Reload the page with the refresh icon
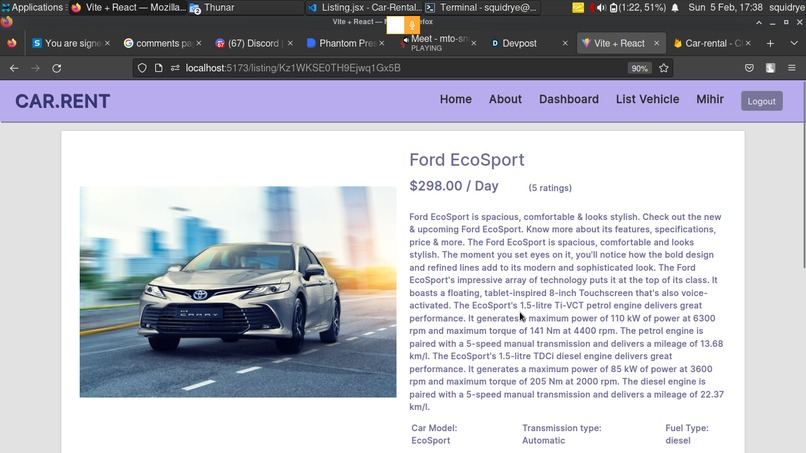Image resolution: width=806 pixels, height=453 pixels. 57,68
